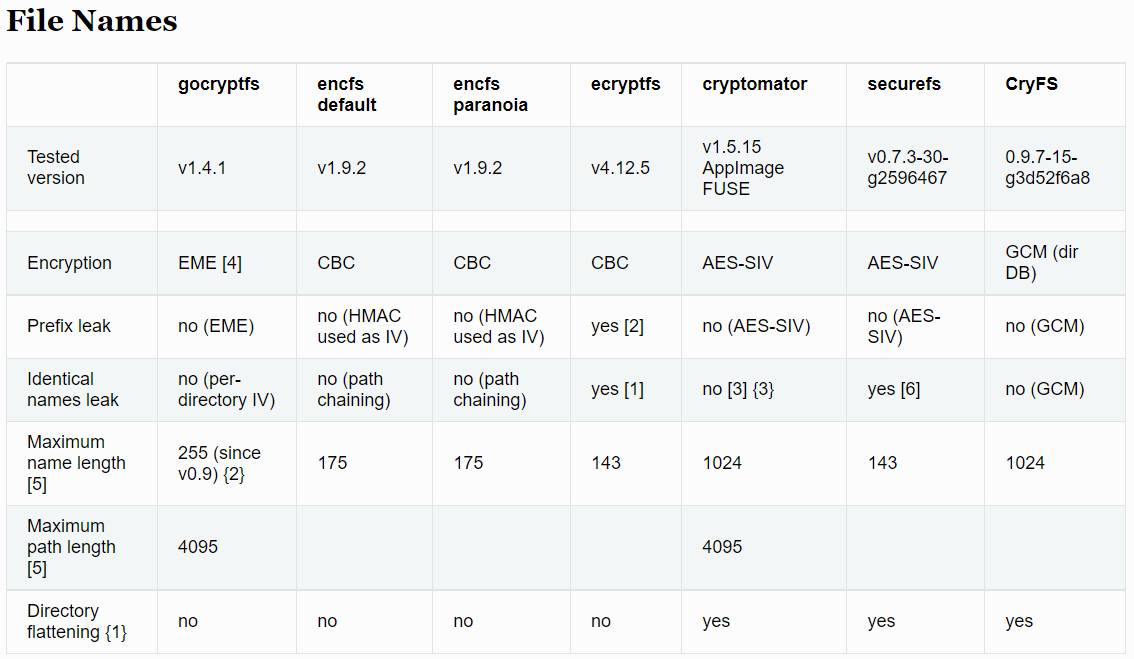Select the "Tested version" row label

[56, 167]
